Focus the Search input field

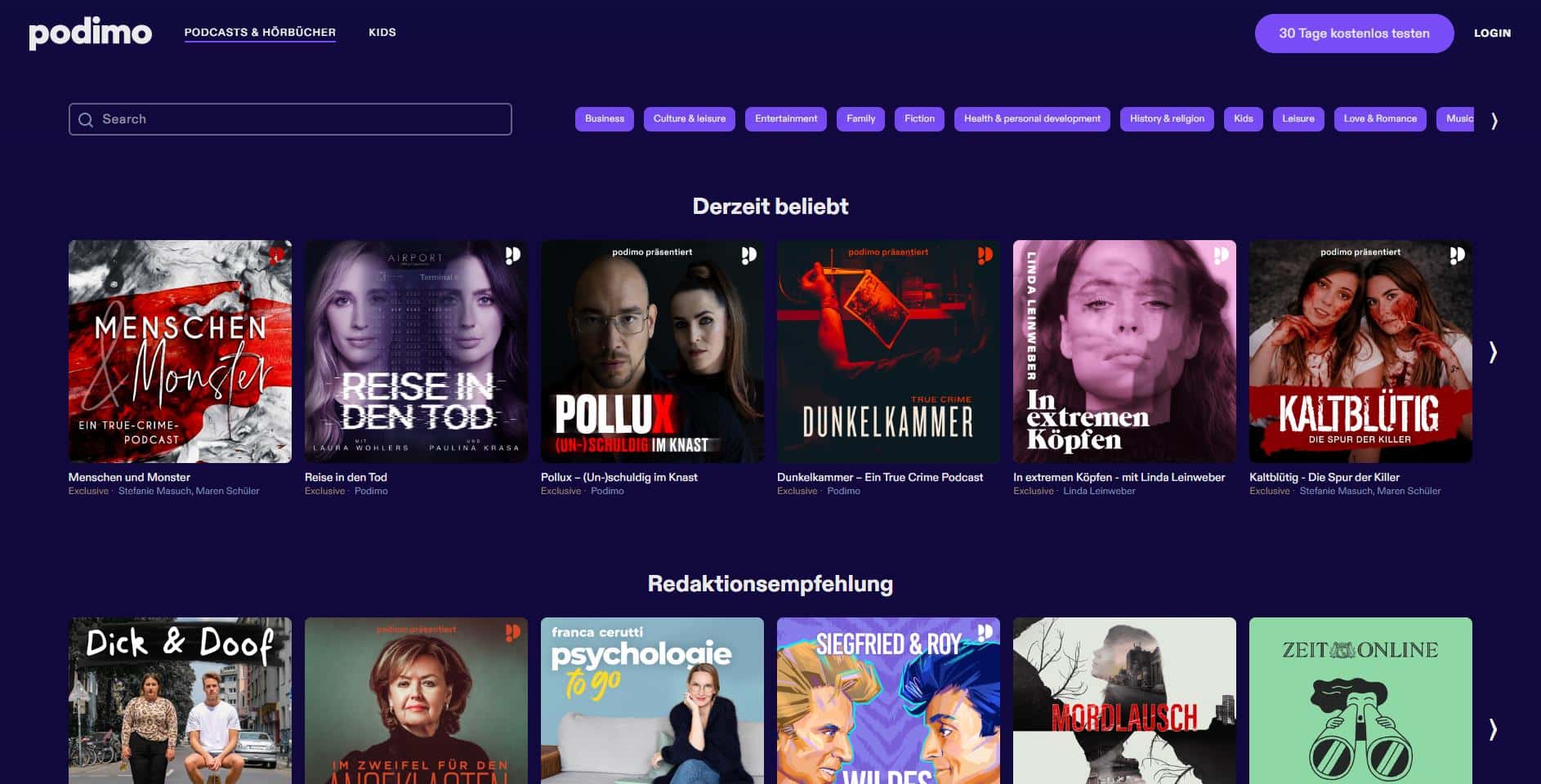(290, 119)
